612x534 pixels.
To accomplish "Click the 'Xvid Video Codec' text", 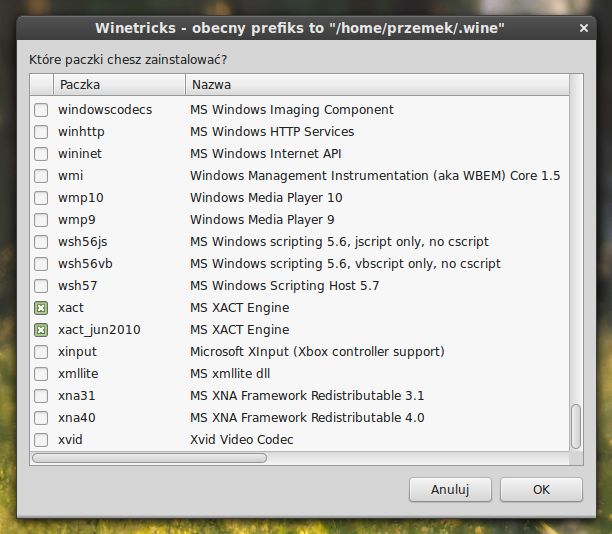I will point(242,440).
